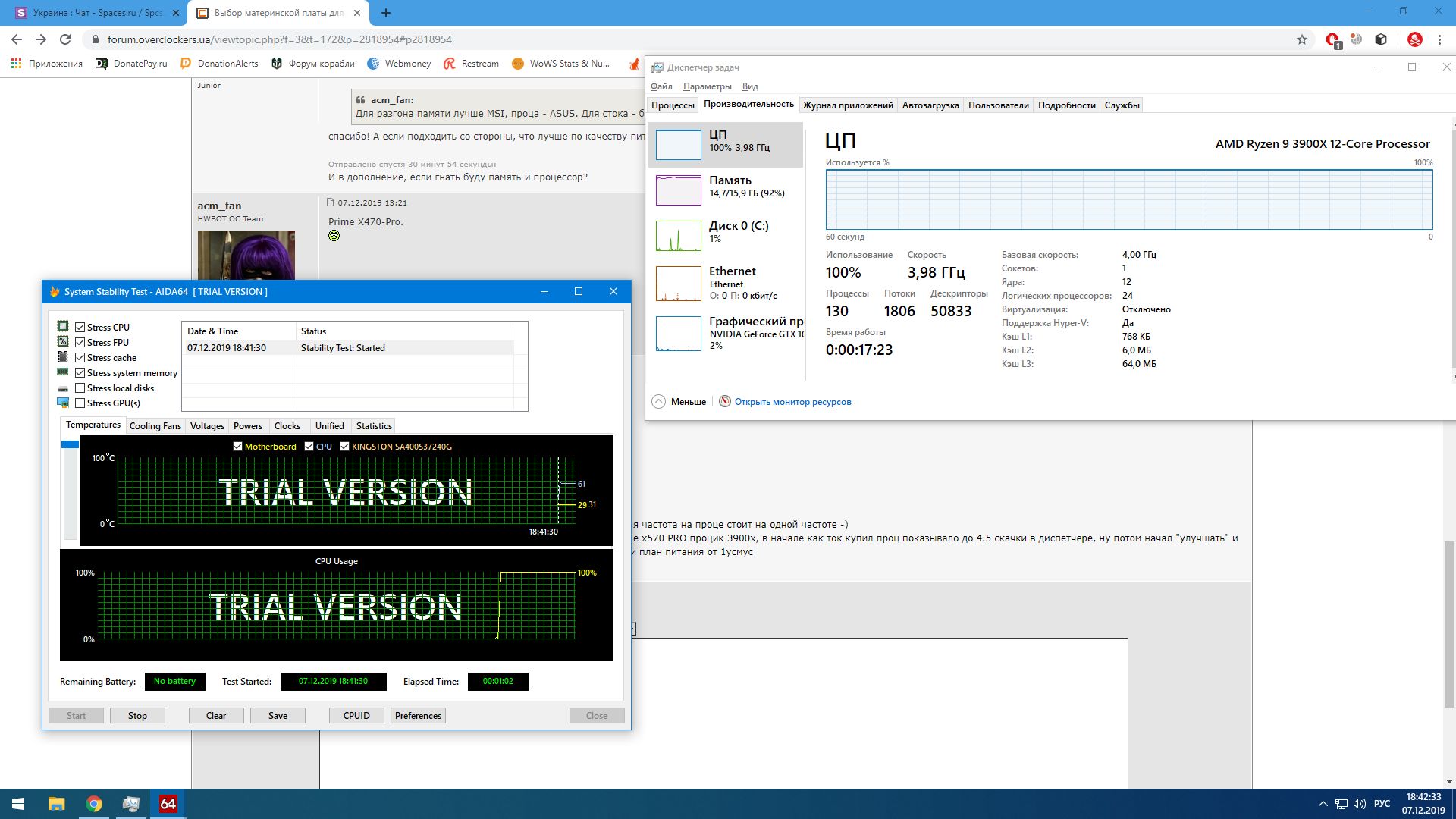Image resolution: width=1456 pixels, height=819 pixels.
Task: Change input language from РУС
Action: [x=1382, y=804]
